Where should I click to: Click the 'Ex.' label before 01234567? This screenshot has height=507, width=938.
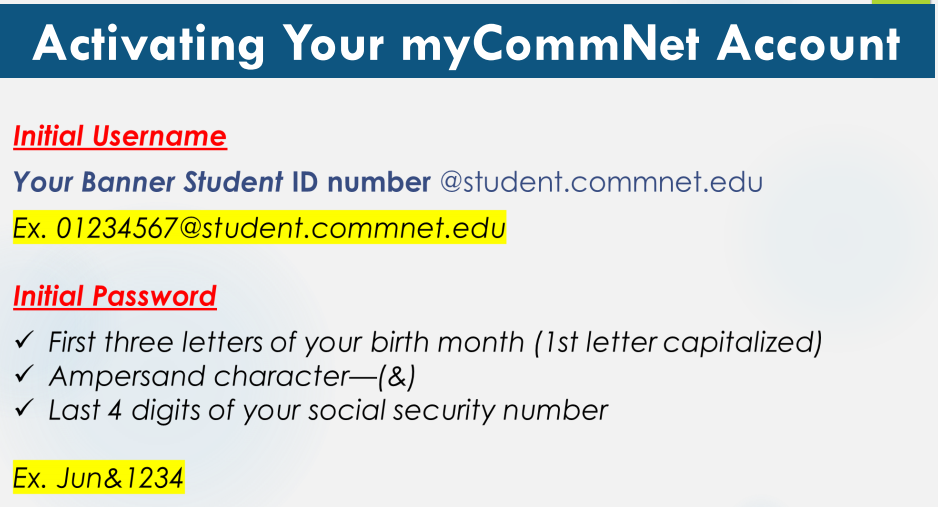tap(30, 228)
